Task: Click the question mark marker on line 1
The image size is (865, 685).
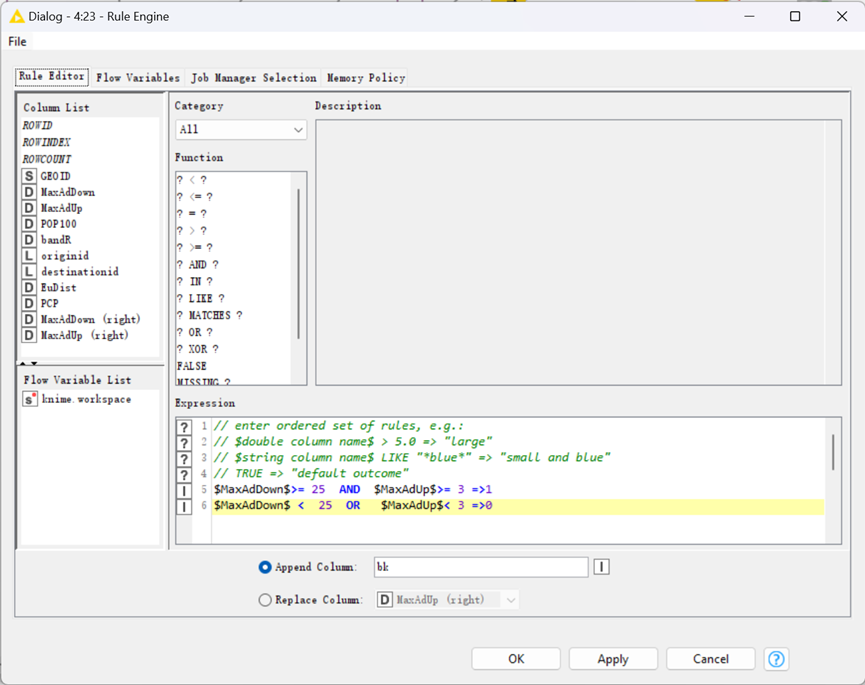Action: [x=184, y=426]
